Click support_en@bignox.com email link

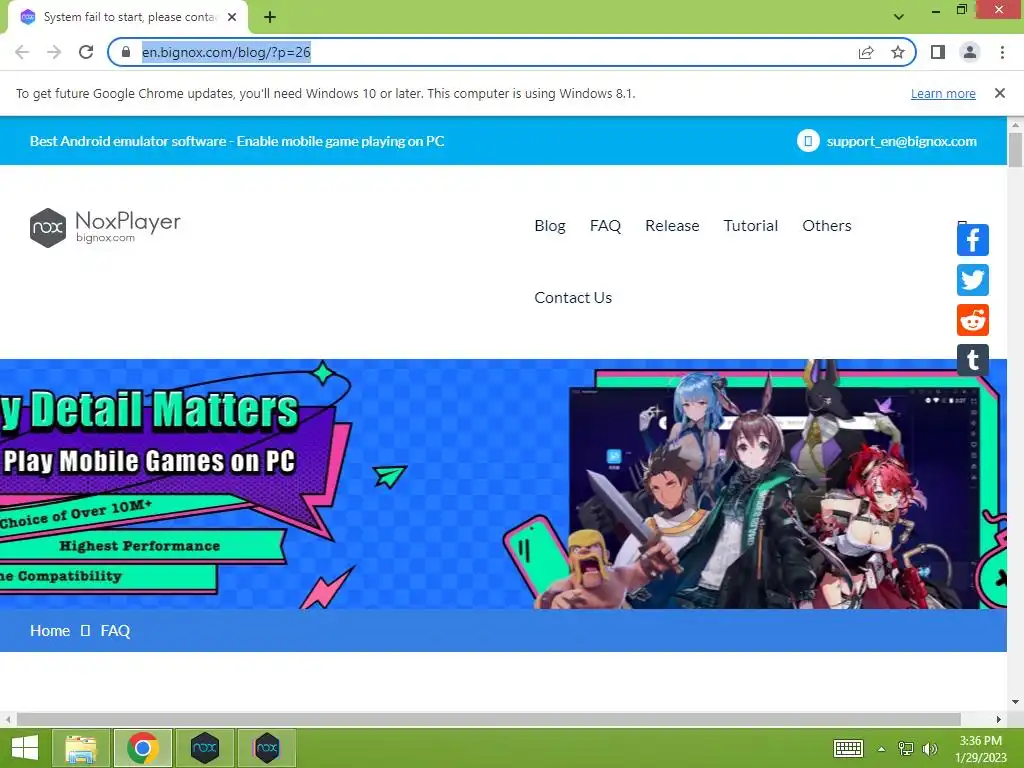[x=901, y=141]
